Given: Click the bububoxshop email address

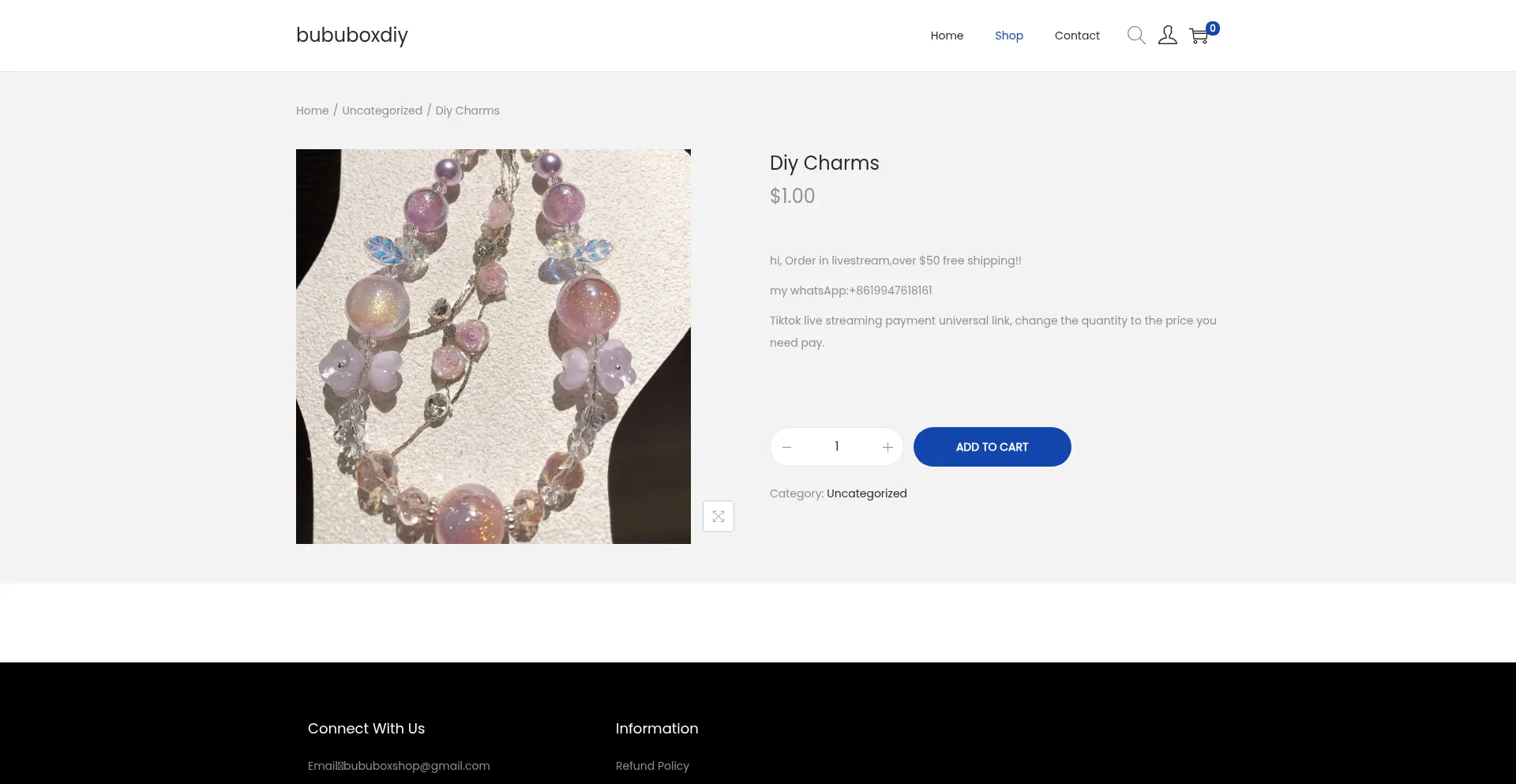Looking at the screenshot, I should [417, 766].
